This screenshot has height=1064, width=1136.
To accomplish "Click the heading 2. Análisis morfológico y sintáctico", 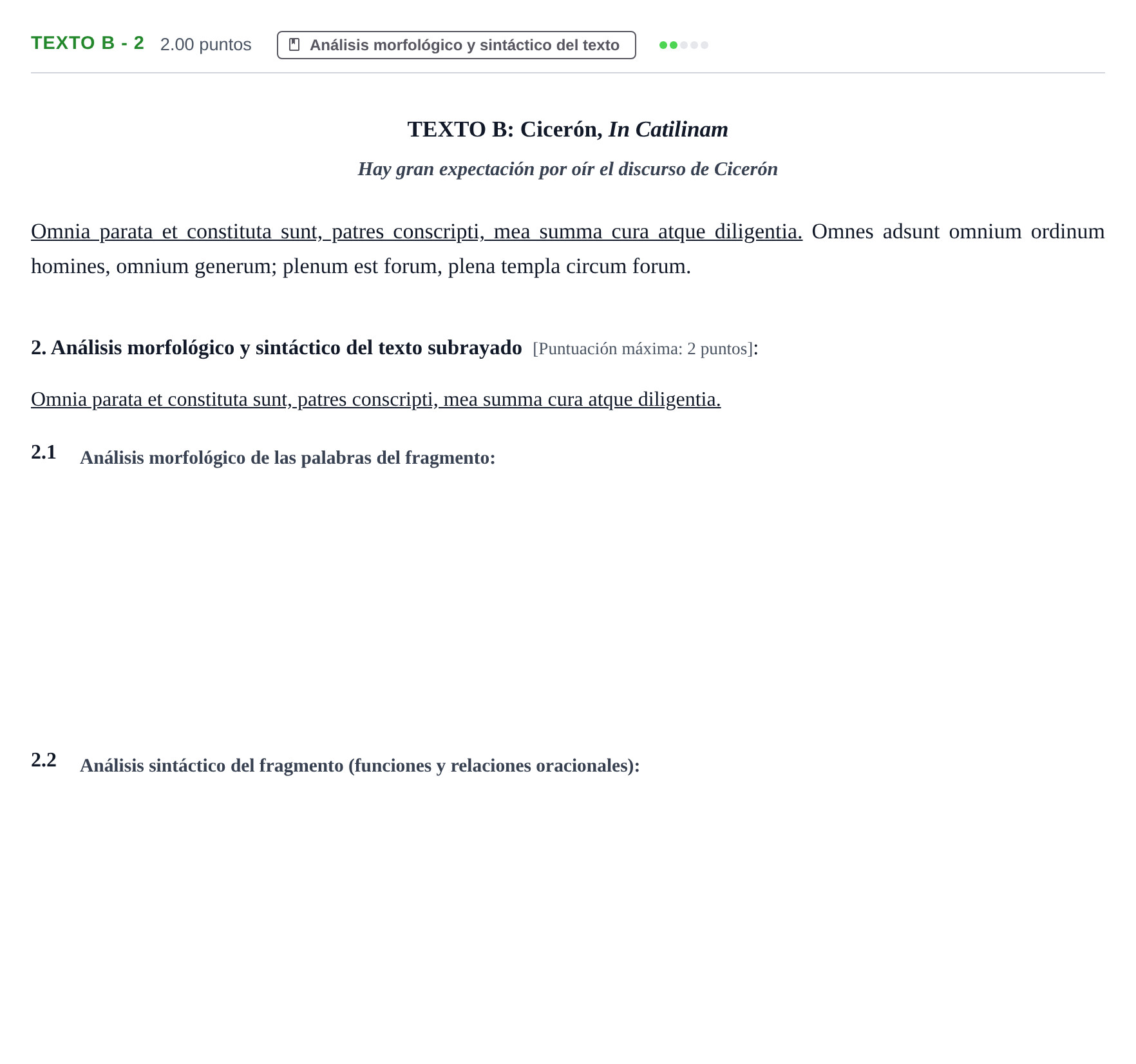I will click(x=276, y=348).
